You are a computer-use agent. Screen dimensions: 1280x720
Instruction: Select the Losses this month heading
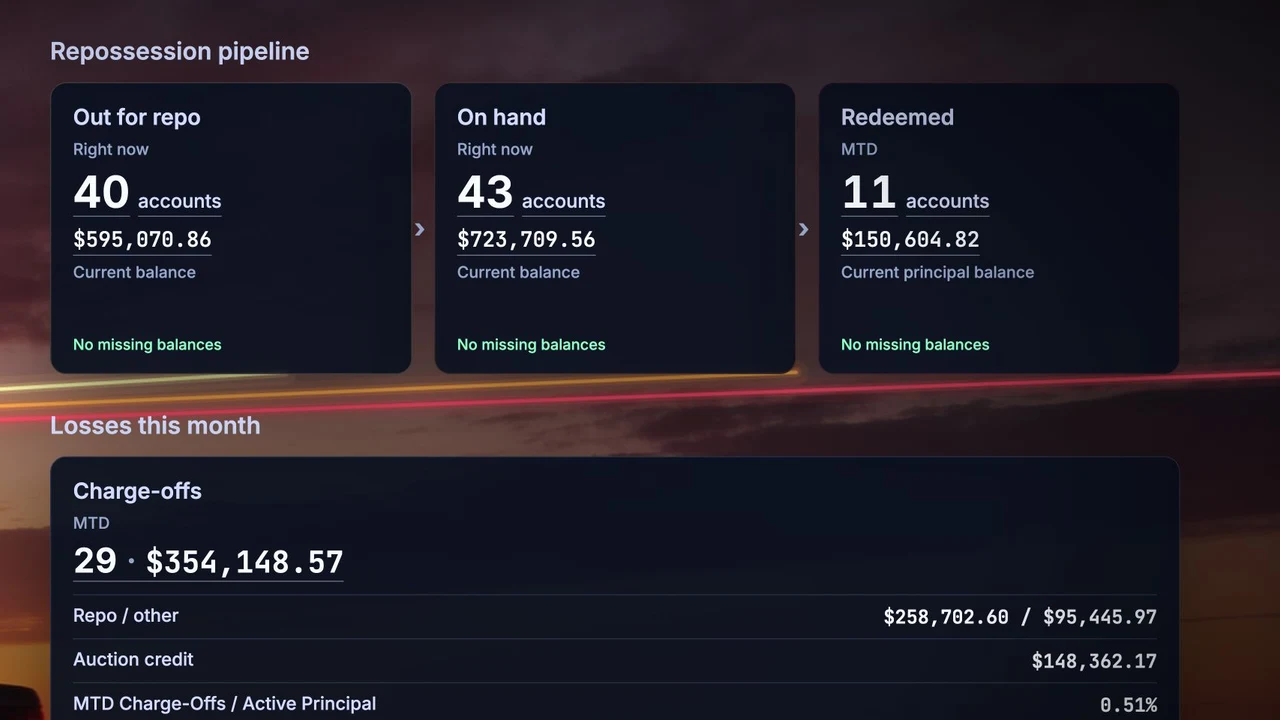(x=155, y=426)
